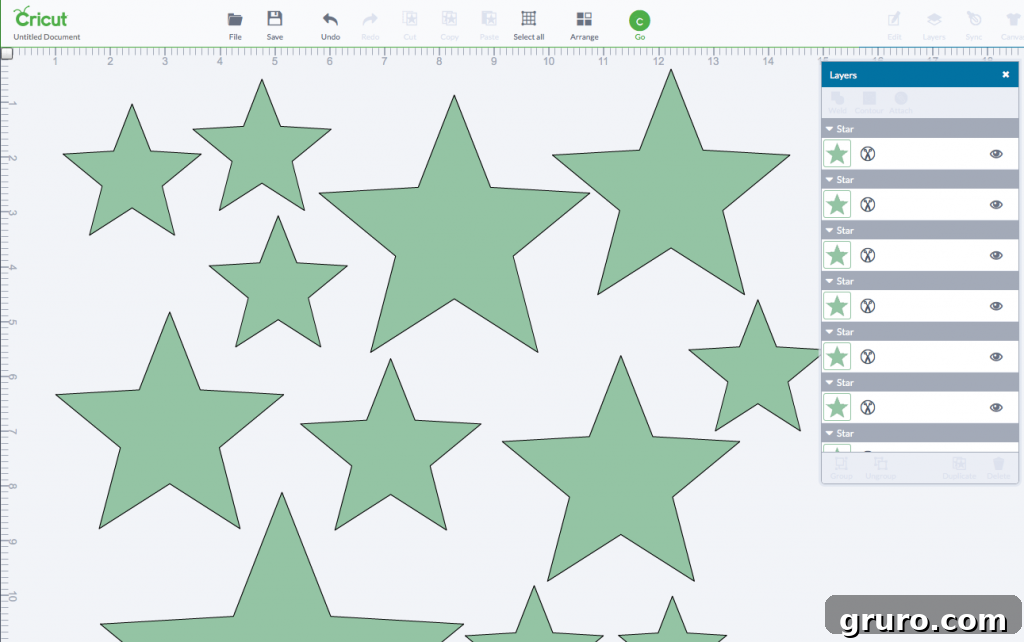1024x642 pixels.
Task: Open the Arrange options
Action: (x=584, y=25)
